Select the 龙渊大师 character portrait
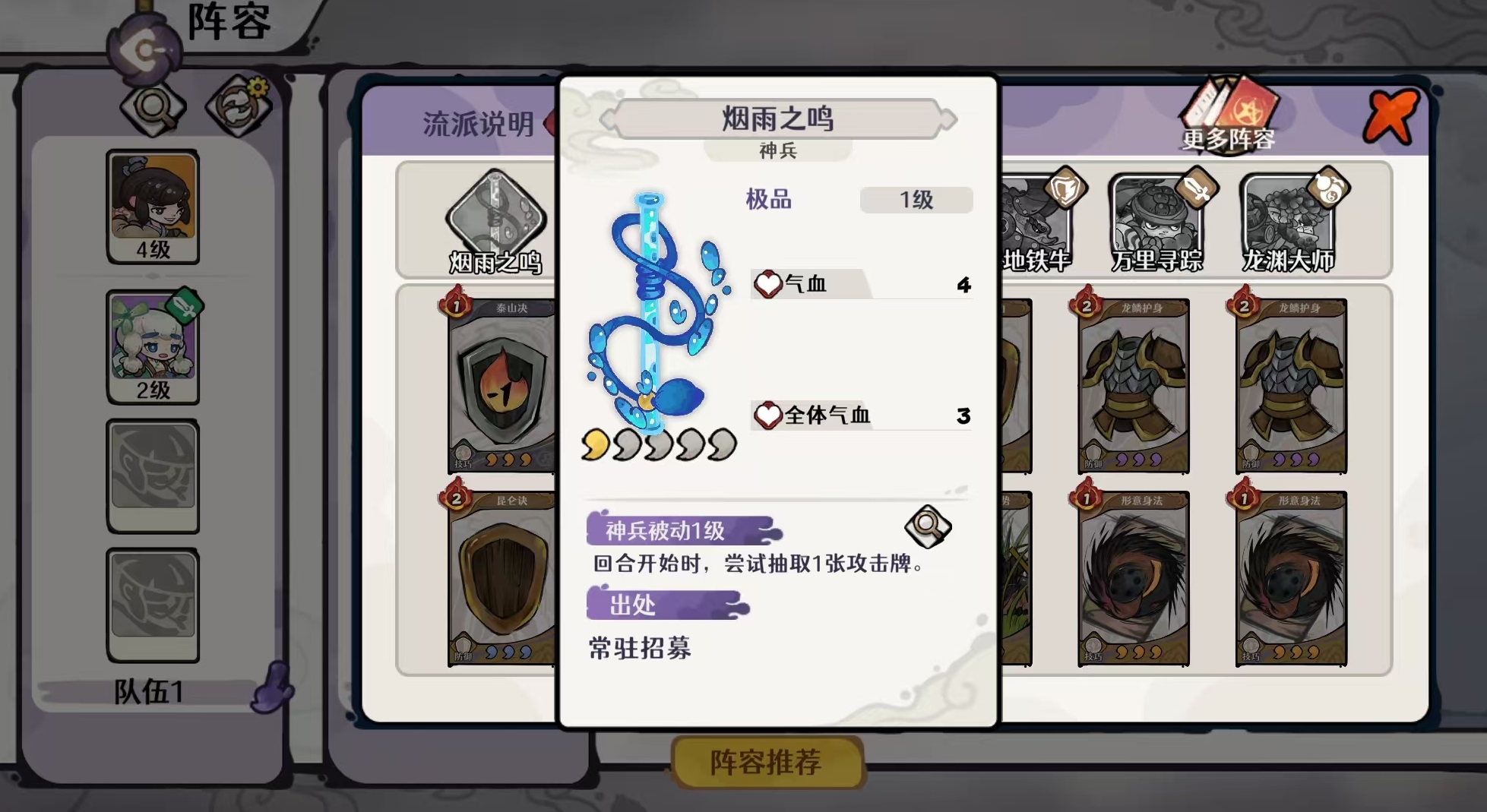The height and width of the screenshot is (812, 1487). 1289,222
